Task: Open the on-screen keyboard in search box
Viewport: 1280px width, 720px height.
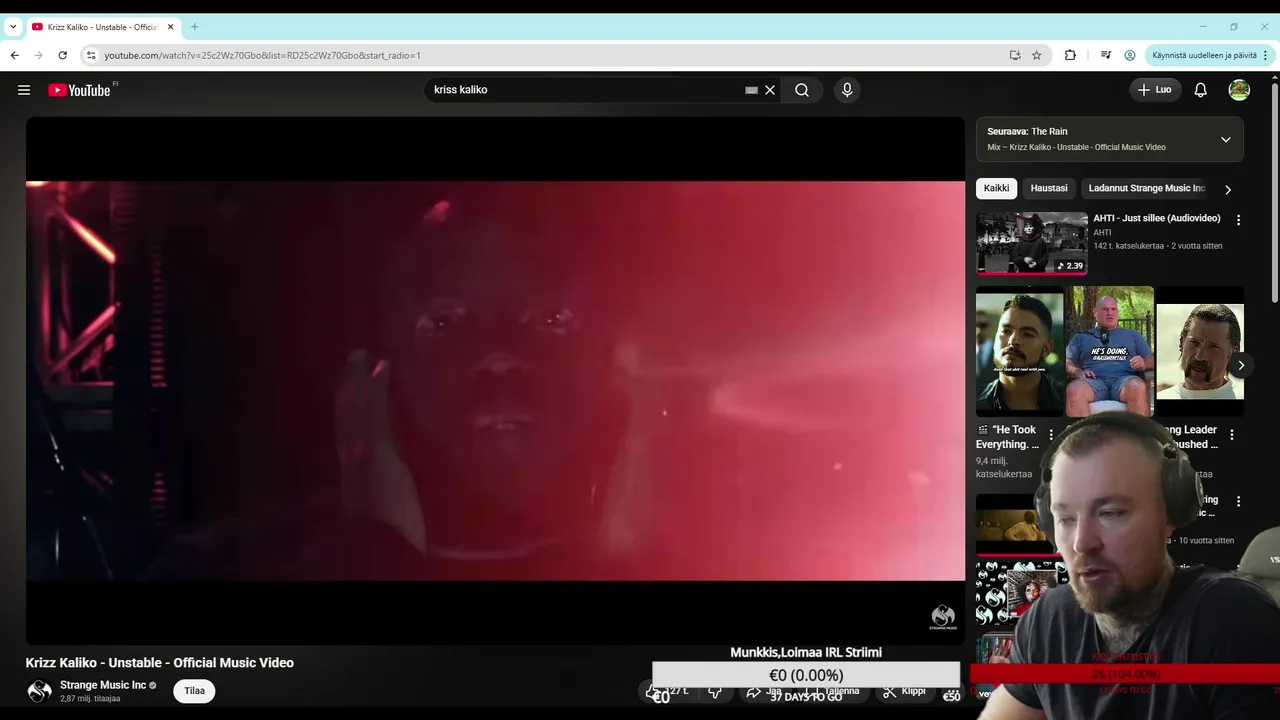Action: click(x=751, y=90)
